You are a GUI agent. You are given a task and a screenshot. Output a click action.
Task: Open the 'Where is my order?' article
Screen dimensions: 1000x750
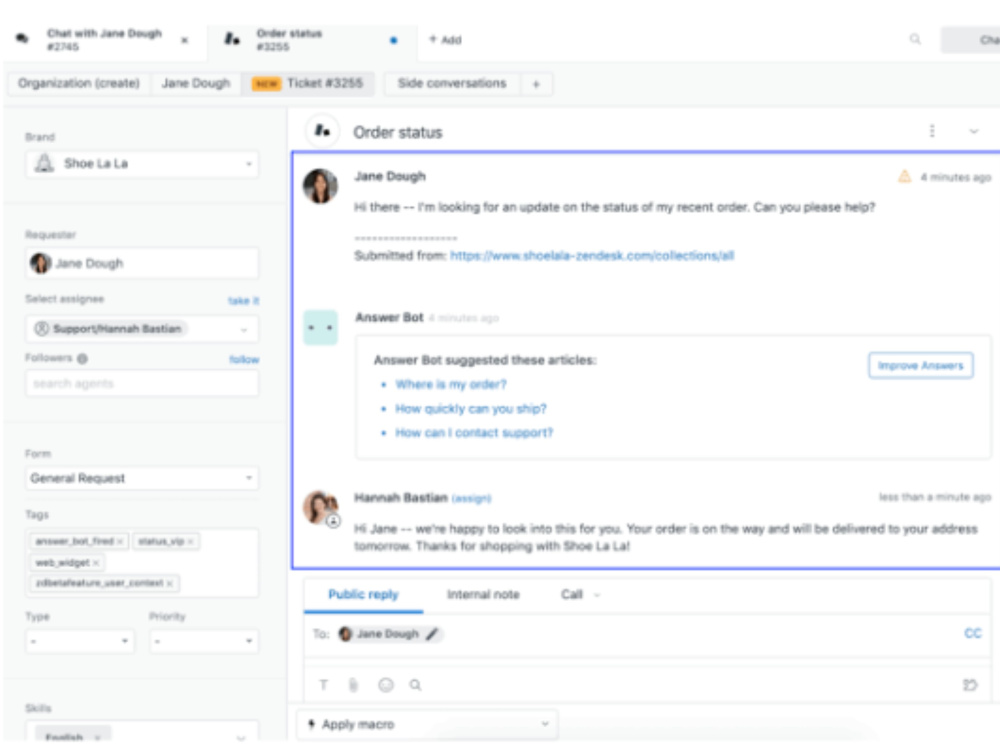tap(450, 385)
